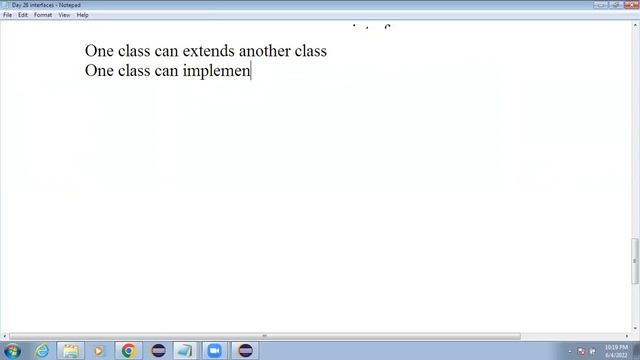Click the network tray icon

(x=592, y=351)
